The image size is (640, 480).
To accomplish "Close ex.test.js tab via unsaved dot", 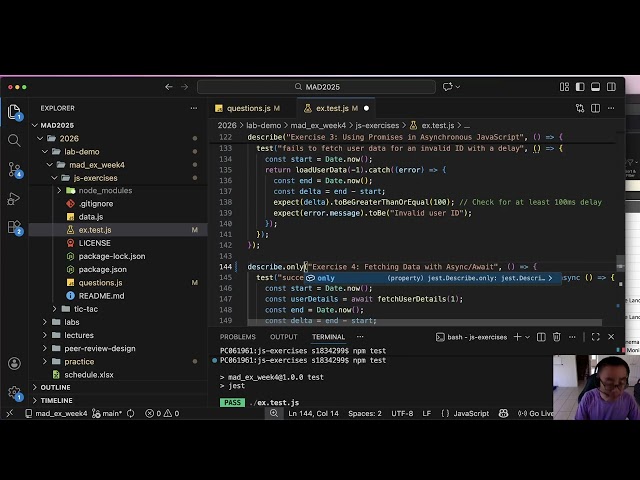I will 366,108.
